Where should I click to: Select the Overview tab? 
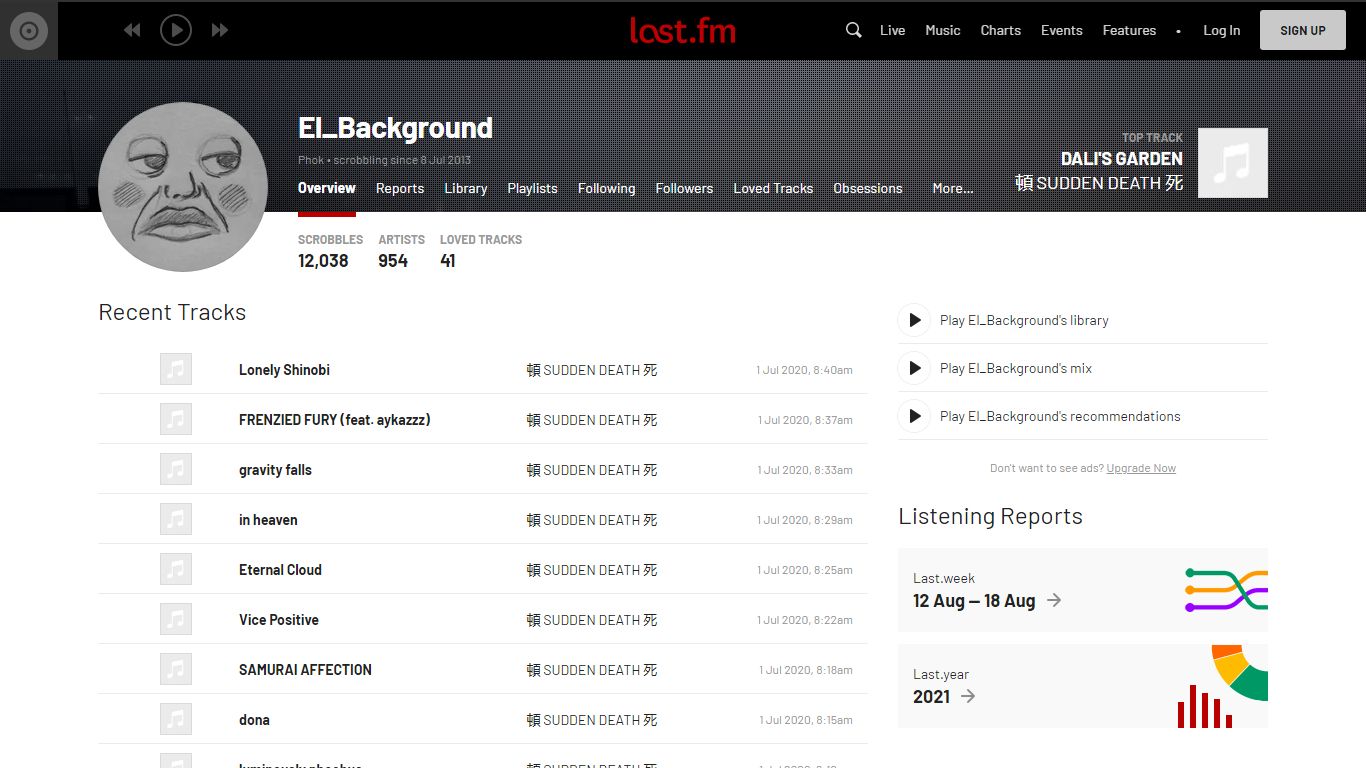[326, 188]
